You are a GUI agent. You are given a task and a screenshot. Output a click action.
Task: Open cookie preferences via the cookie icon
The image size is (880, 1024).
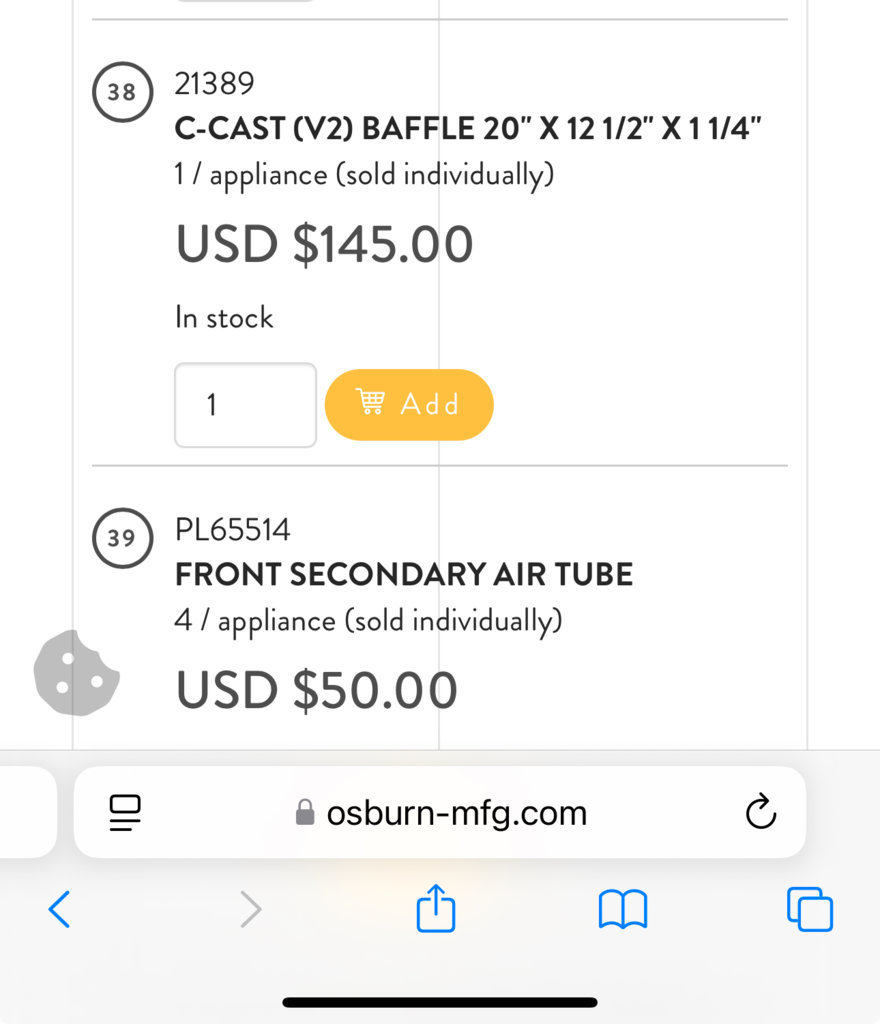tap(76, 673)
